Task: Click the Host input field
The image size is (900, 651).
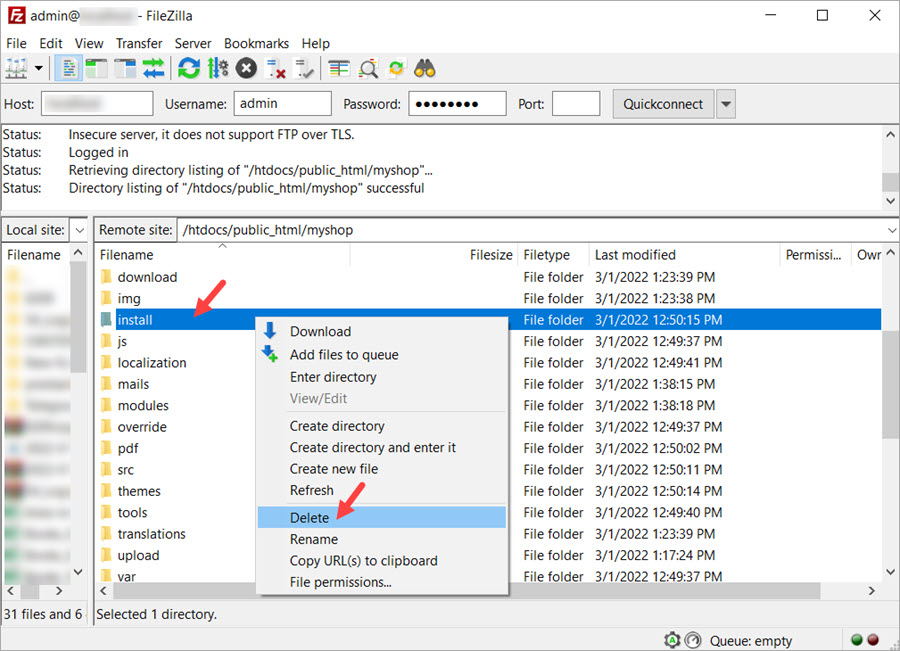Action: click(x=97, y=104)
